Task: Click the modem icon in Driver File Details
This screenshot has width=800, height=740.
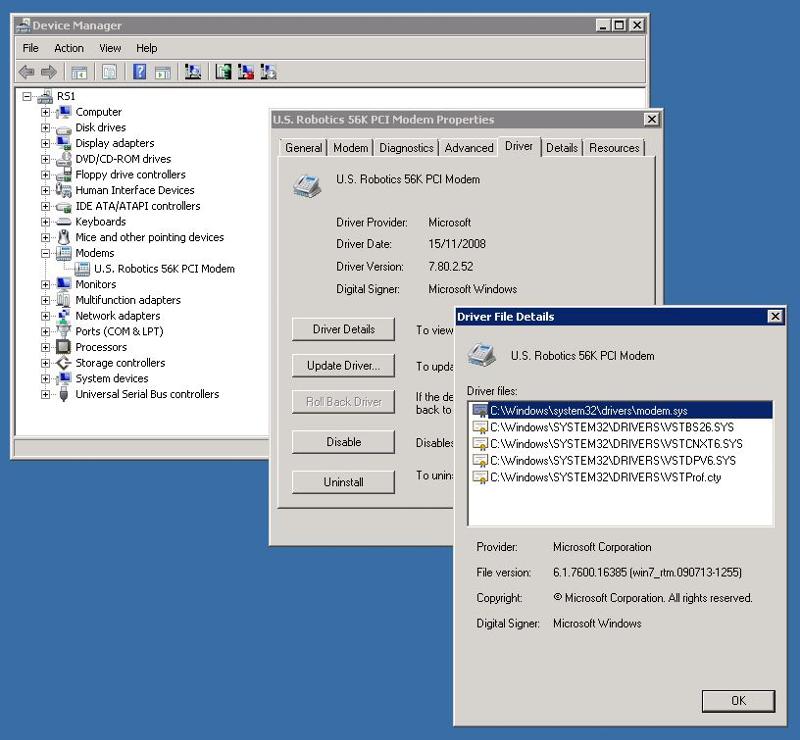Action: tap(480, 353)
